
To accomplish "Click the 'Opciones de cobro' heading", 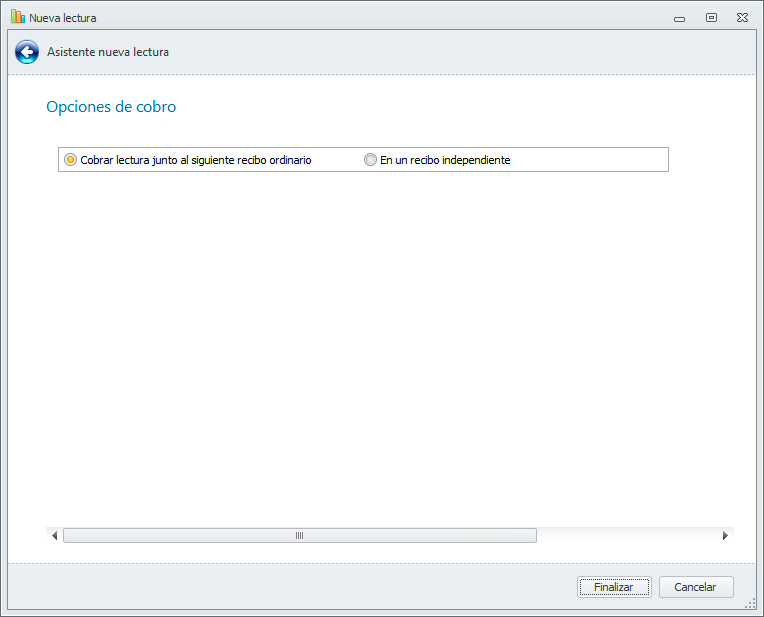I will (111, 107).
